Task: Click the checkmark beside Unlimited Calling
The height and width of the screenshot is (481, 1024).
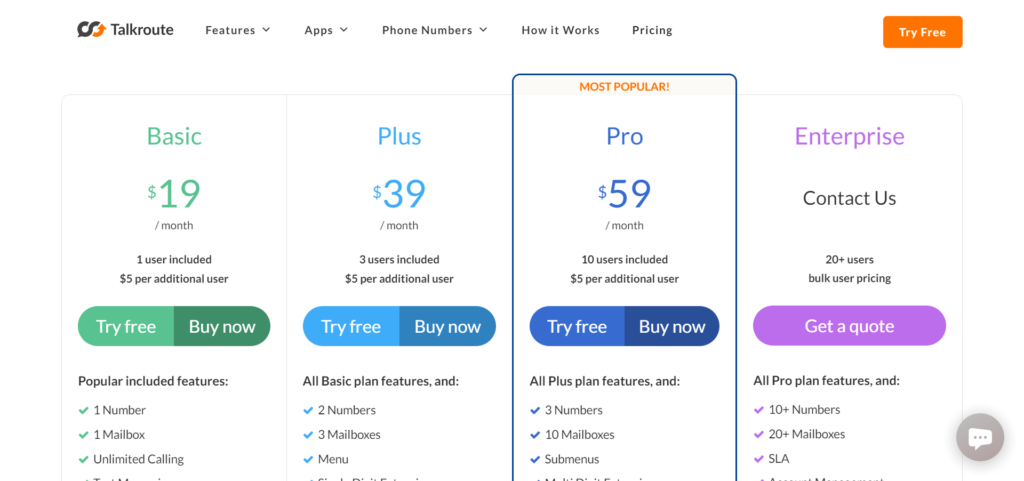Action: [x=84, y=459]
